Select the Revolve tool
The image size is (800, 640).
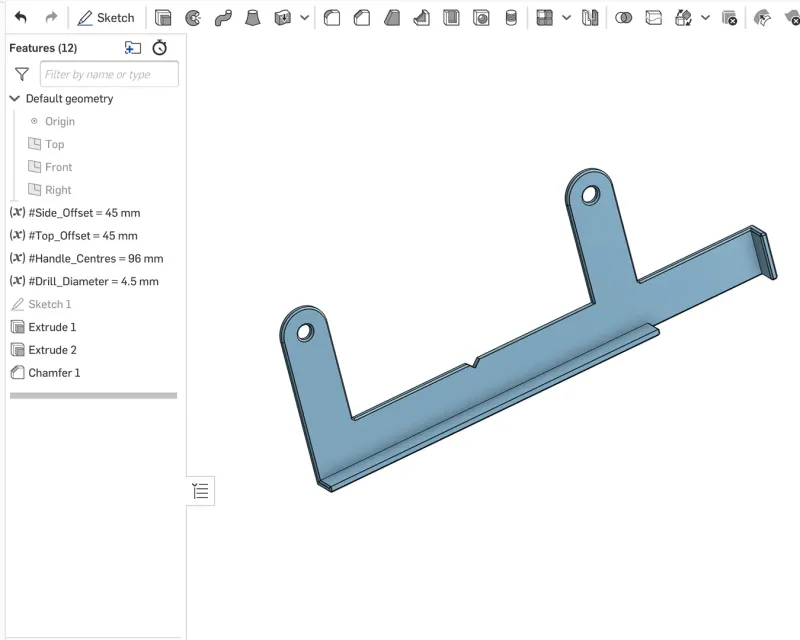coord(193,18)
